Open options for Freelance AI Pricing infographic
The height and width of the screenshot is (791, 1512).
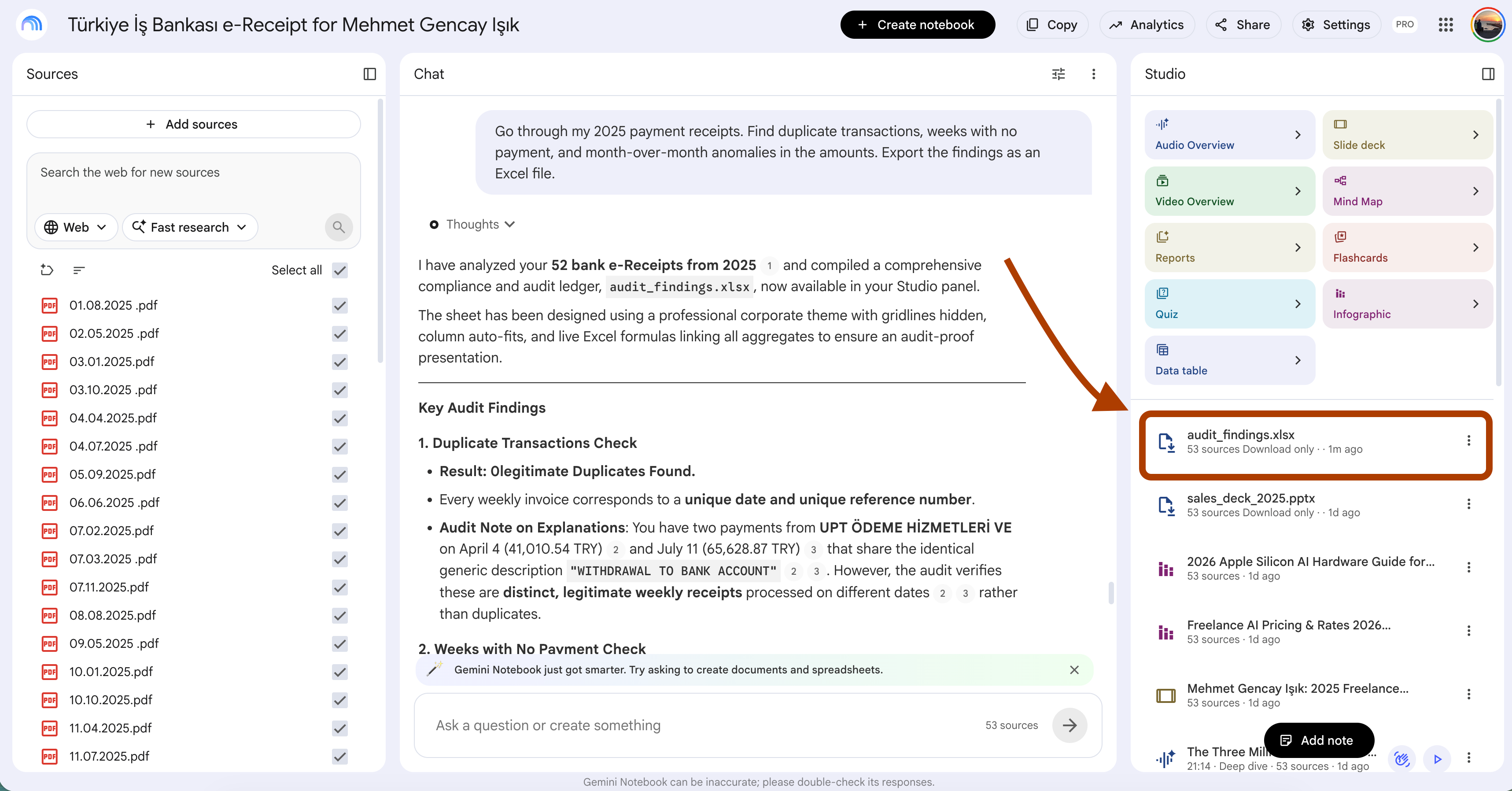pos(1468,631)
